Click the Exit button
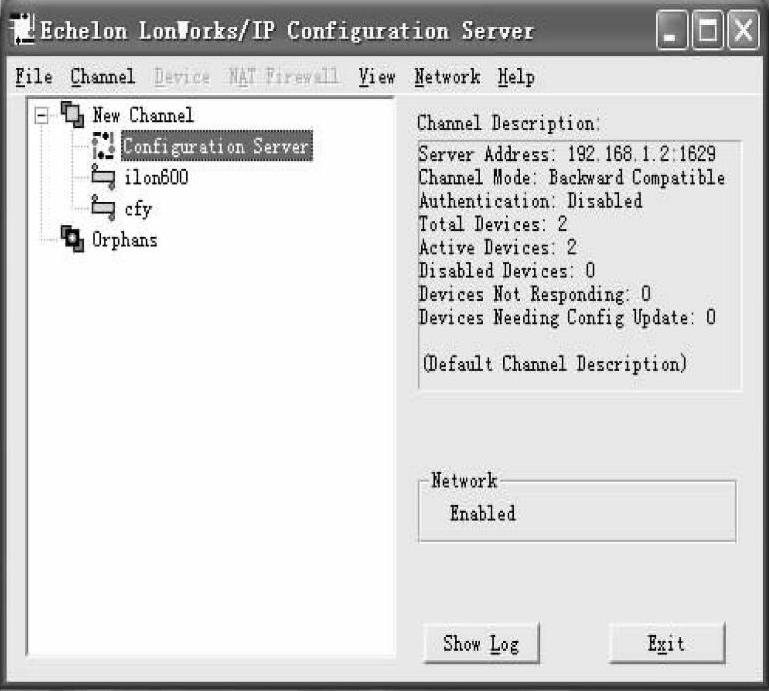Viewport: 769px width, 691px height. (666, 643)
